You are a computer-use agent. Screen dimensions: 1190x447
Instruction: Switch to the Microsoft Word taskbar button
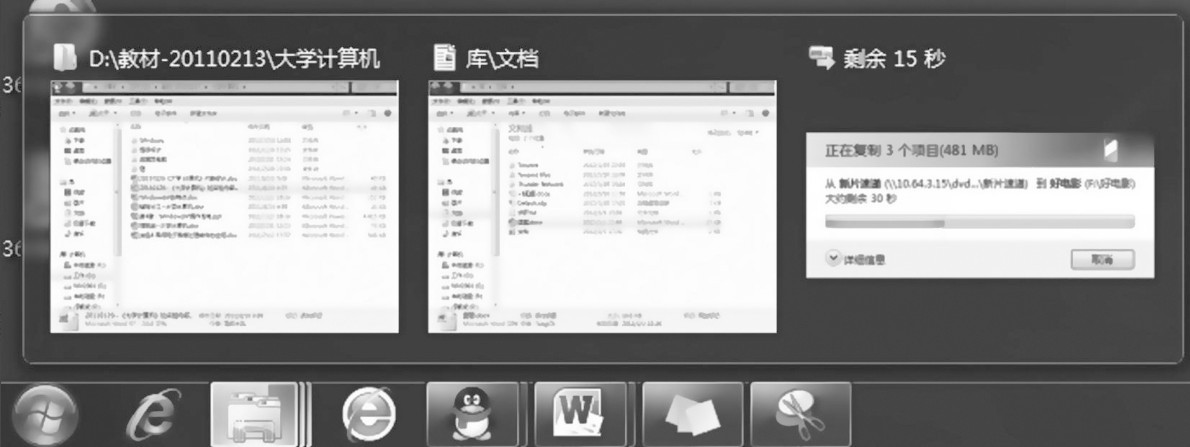(581, 414)
